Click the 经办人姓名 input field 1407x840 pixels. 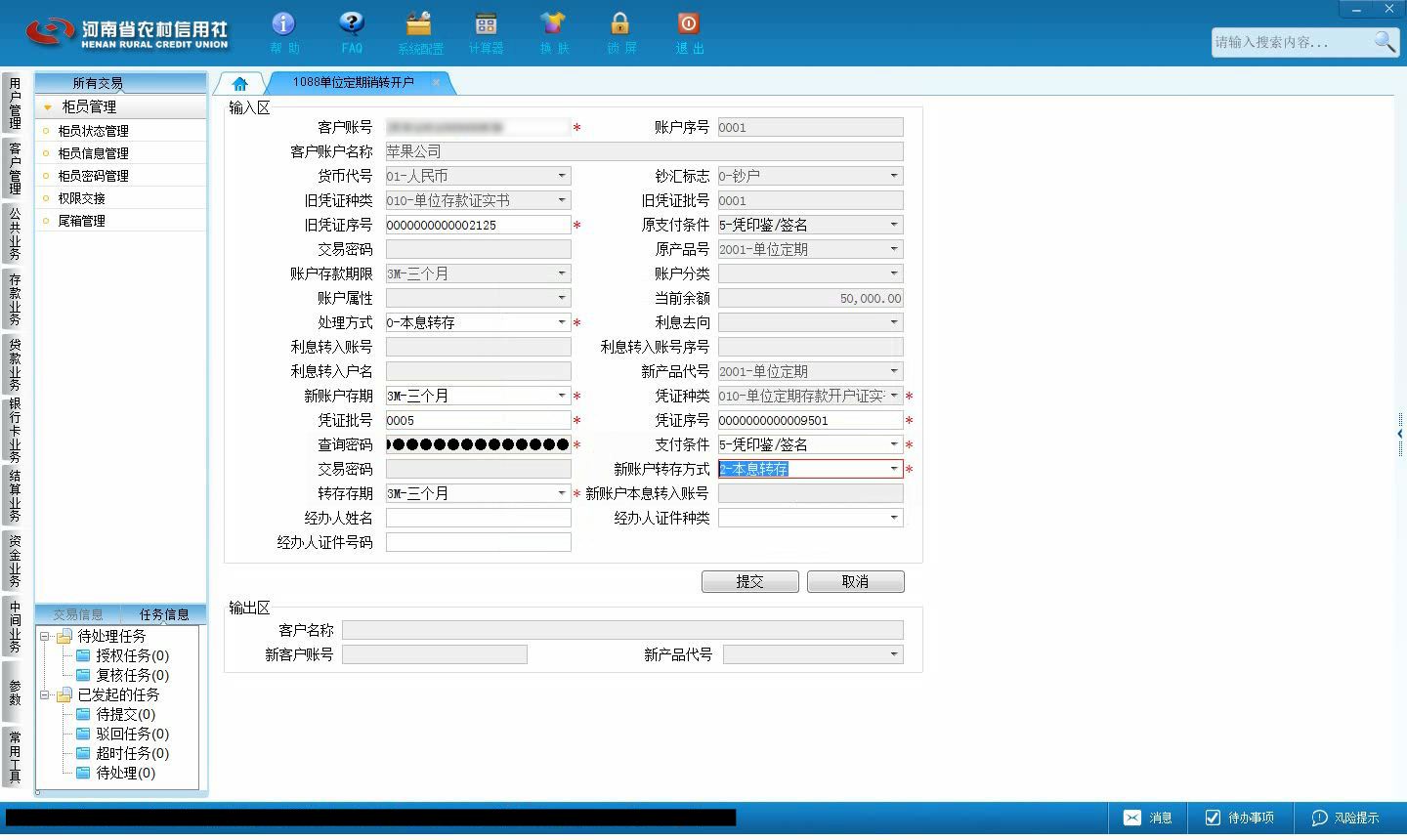pyautogui.click(x=479, y=518)
